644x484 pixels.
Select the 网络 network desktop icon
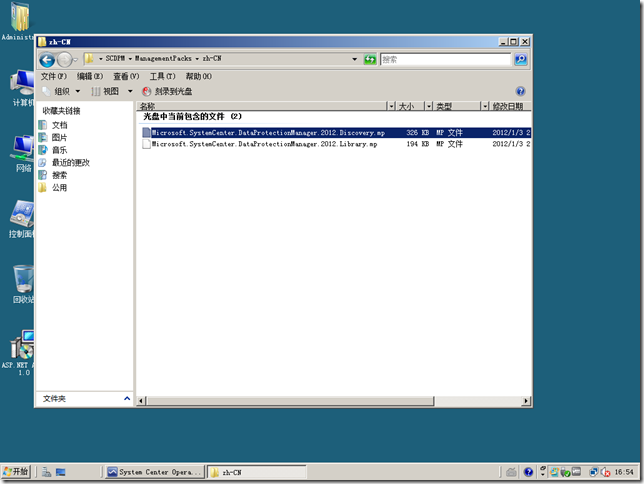pos(23,153)
